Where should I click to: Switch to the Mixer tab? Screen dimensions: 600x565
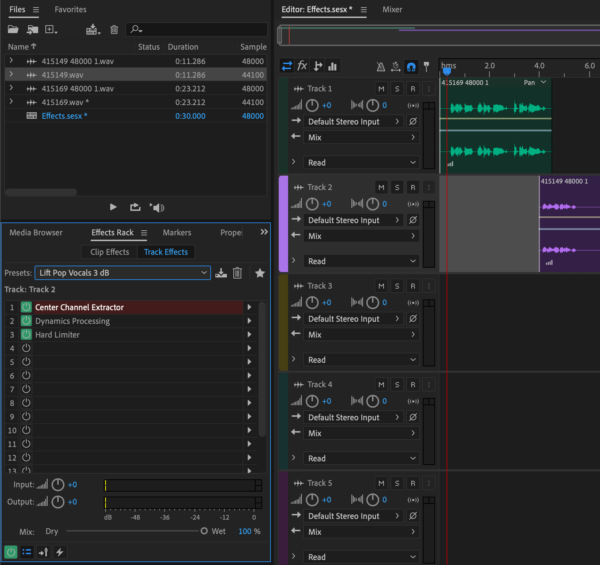[392, 10]
